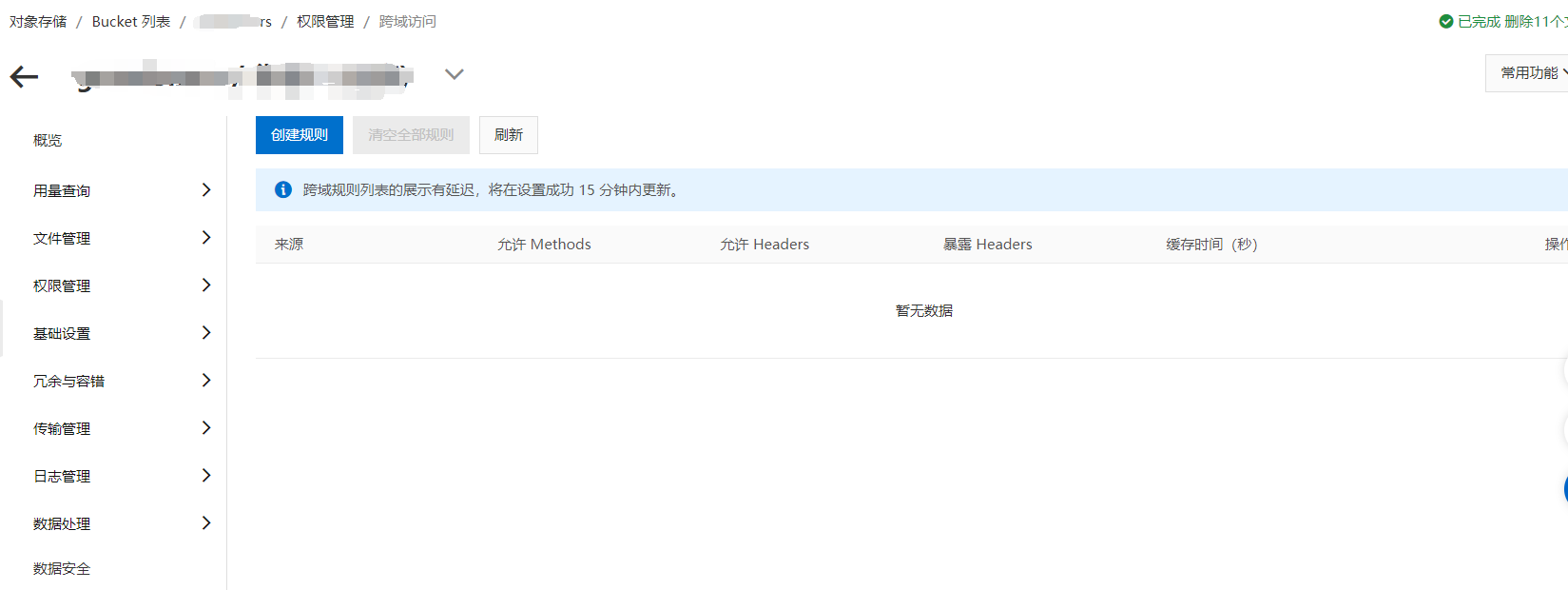Open 权限管理 breadcrumb link
Image resolution: width=1568 pixels, height=590 pixels.
click(x=325, y=21)
